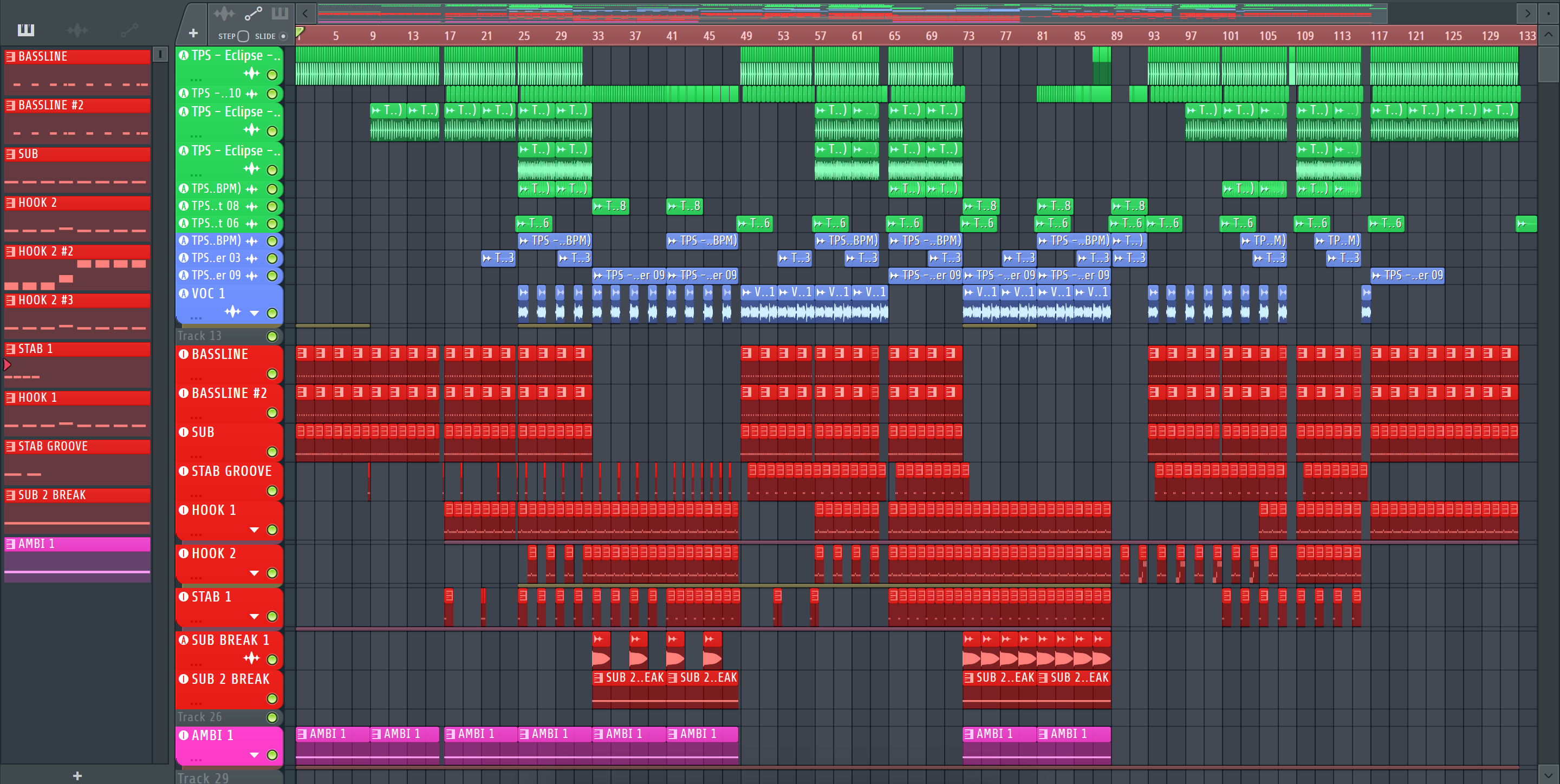Click waveform icon on first TPS - Eclipse track
The width and height of the screenshot is (1560, 784).
coord(251,74)
